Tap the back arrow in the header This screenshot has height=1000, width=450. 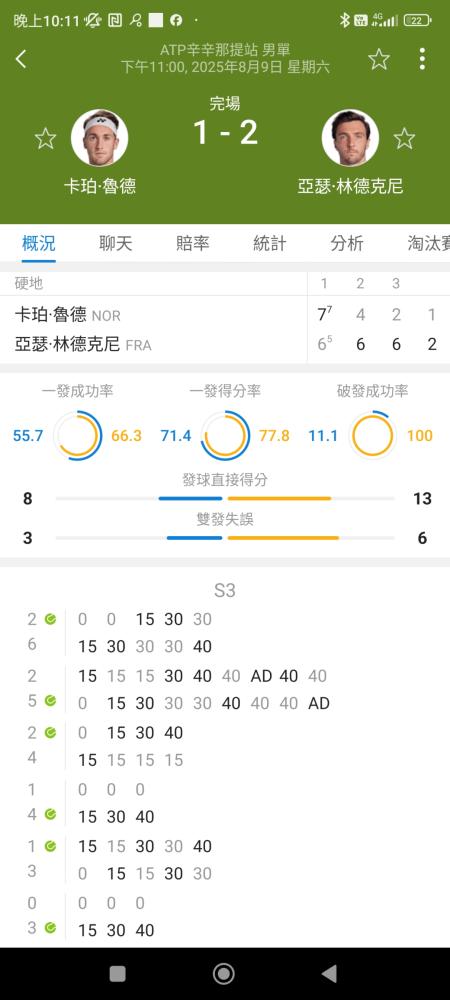21,59
